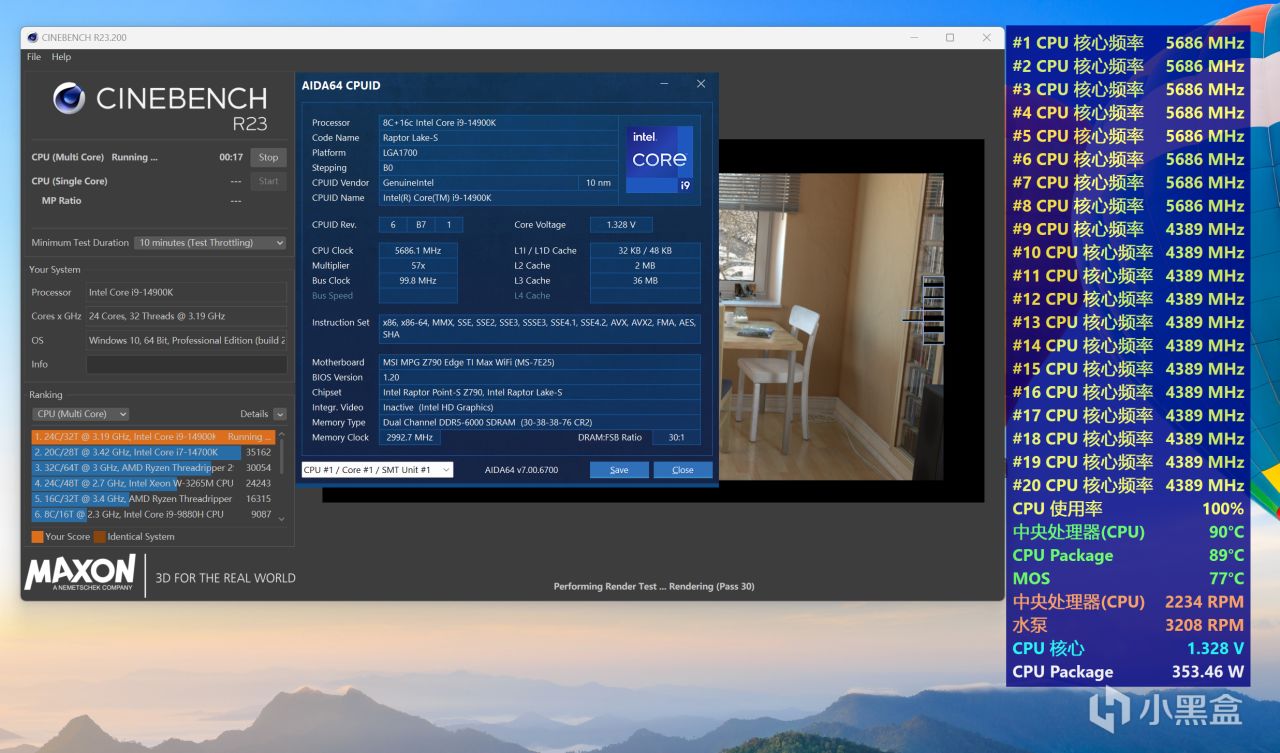Click the "Raptor Lake-S" code name value
Viewport: 1280px width, 753px height.
click(x=410, y=138)
